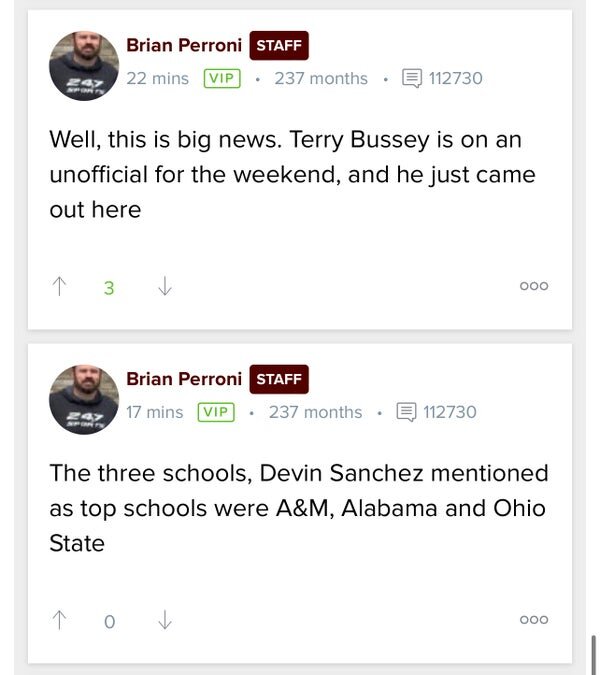This screenshot has width=600, height=675.
Task: Click the scrollbar at the right edge
Action: (x=593, y=654)
